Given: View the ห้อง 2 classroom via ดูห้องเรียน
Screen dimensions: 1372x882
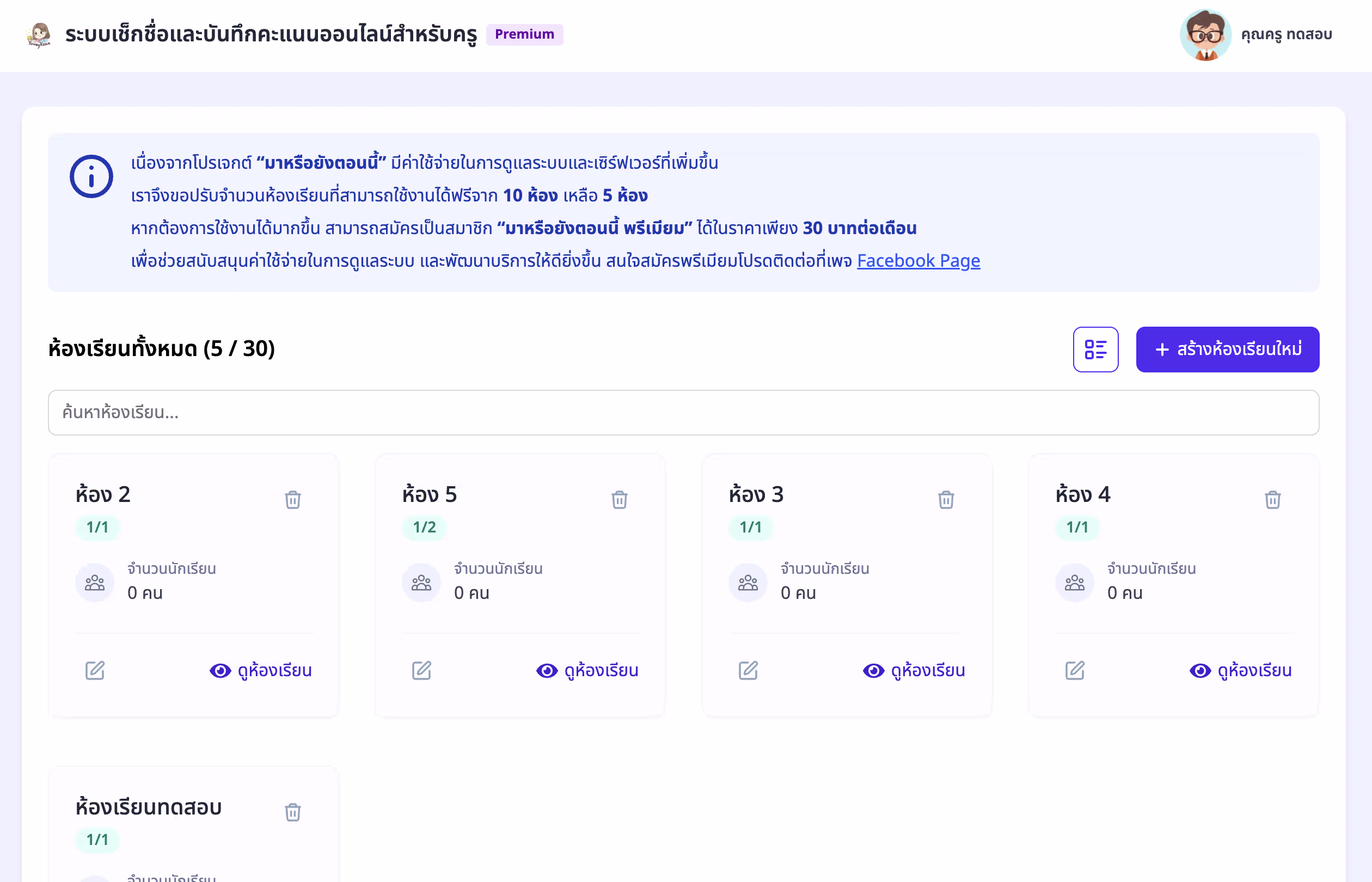Looking at the screenshot, I should pos(261,670).
